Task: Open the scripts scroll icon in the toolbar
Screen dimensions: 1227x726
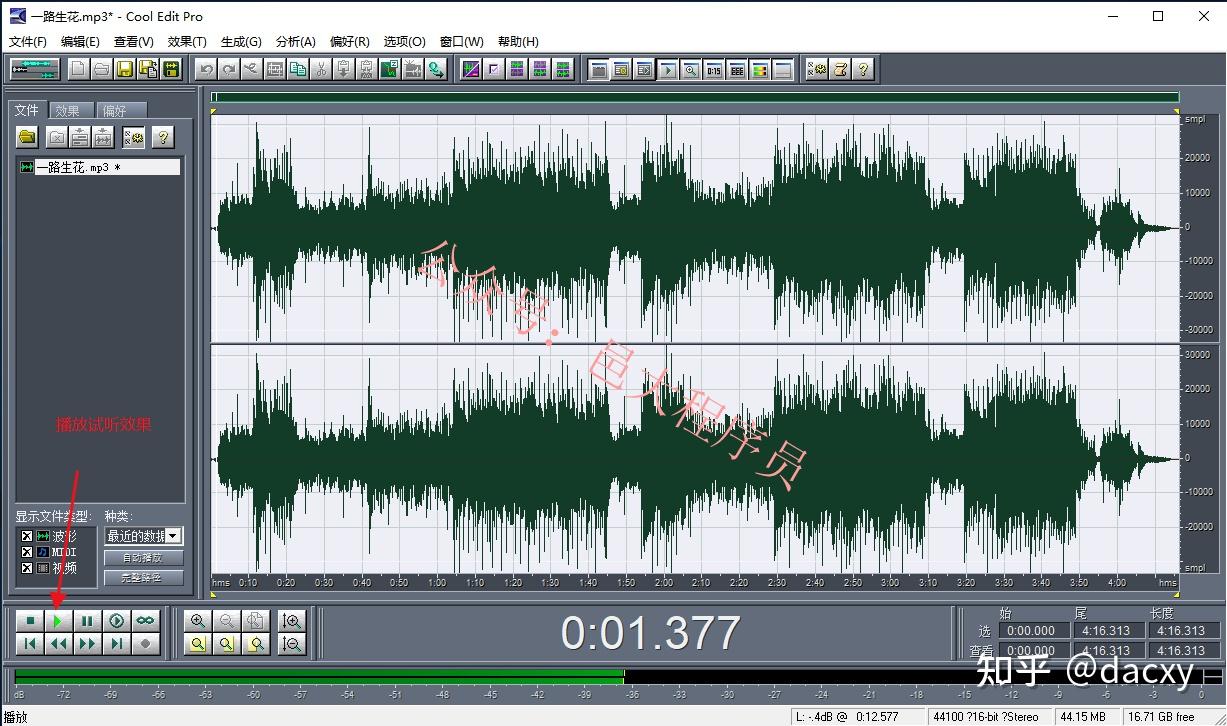Action: (840, 69)
